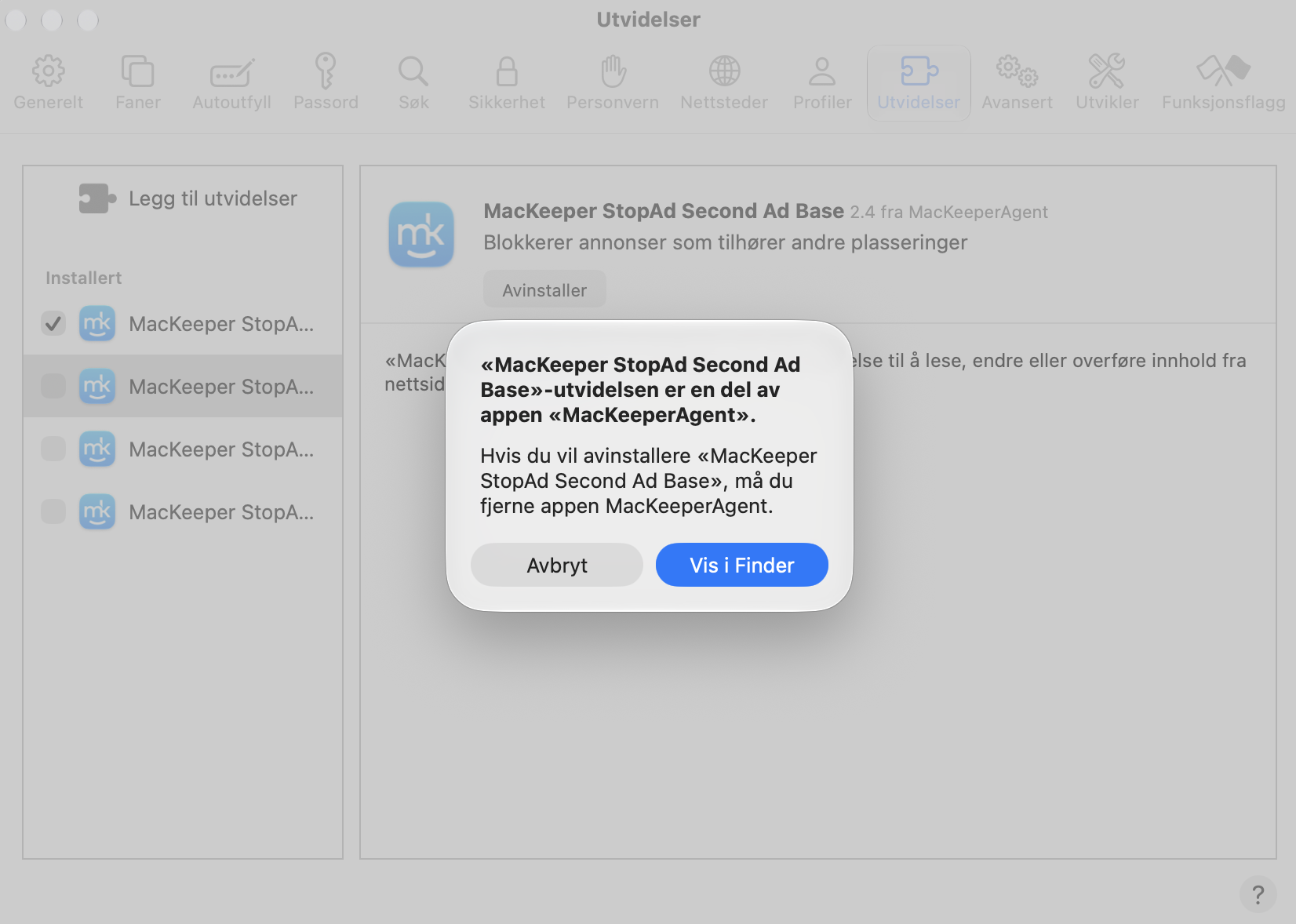
Task: Open the Funksjonsflagg flags icon
Action: click(x=1224, y=71)
